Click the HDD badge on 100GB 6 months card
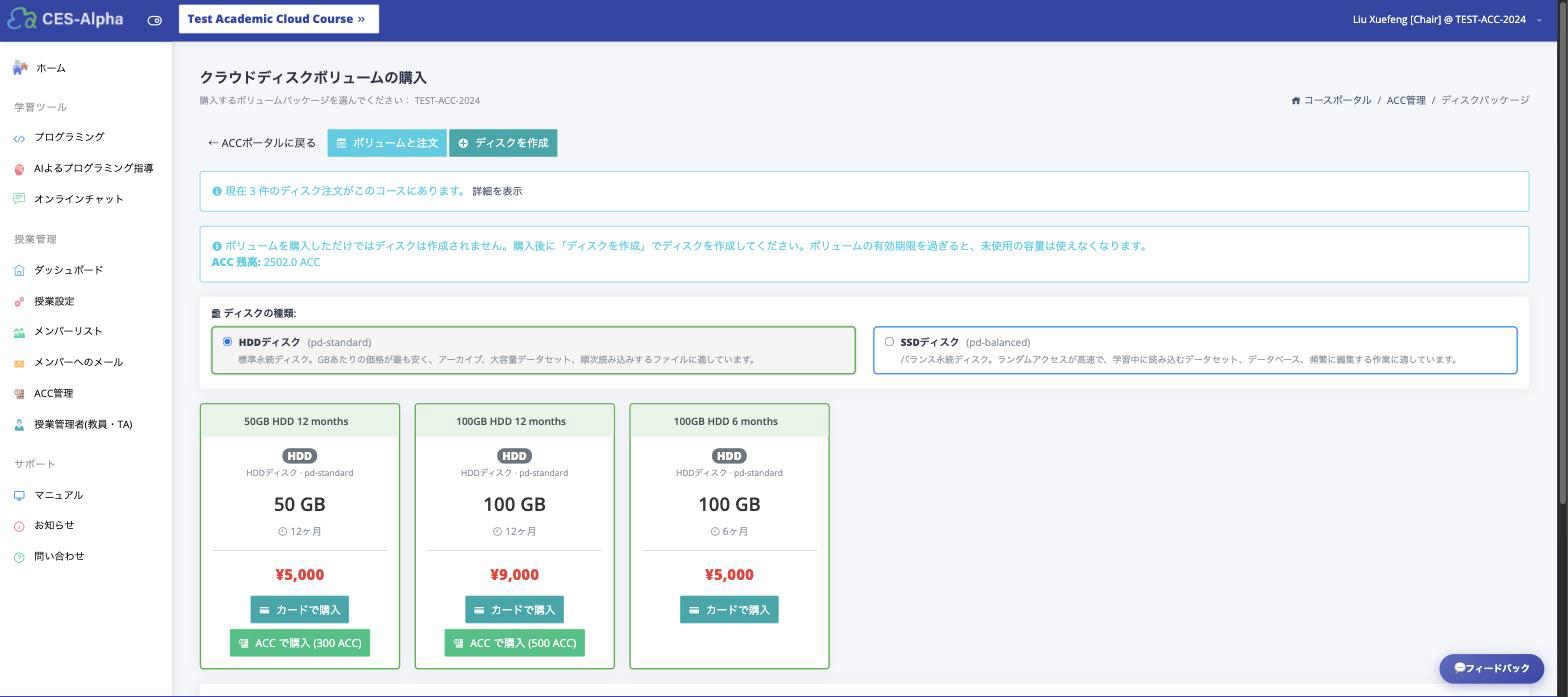Image resolution: width=1568 pixels, height=697 pixels. click(729, 456)
